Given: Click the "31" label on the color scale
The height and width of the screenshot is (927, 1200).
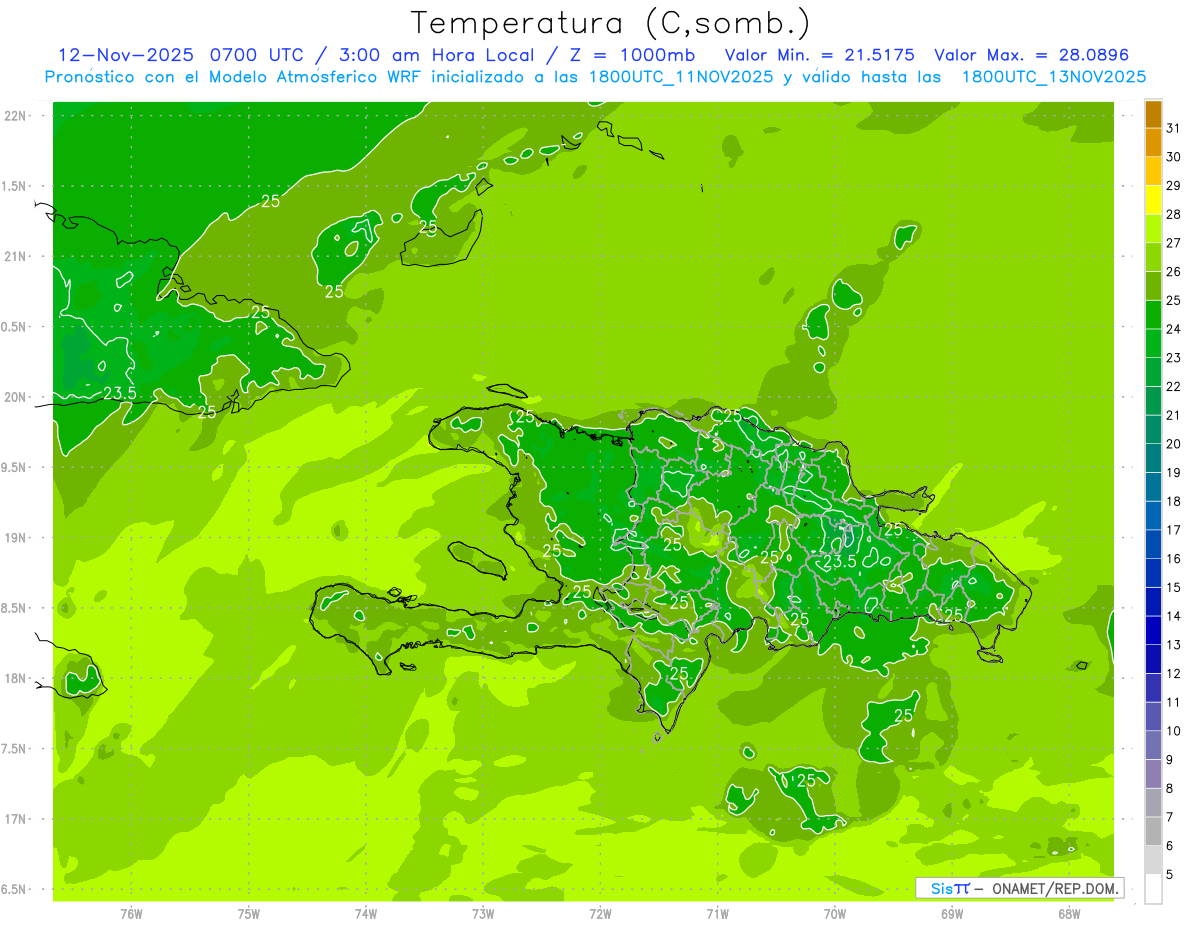Looking at the screenshot, I should (1174, 128).
